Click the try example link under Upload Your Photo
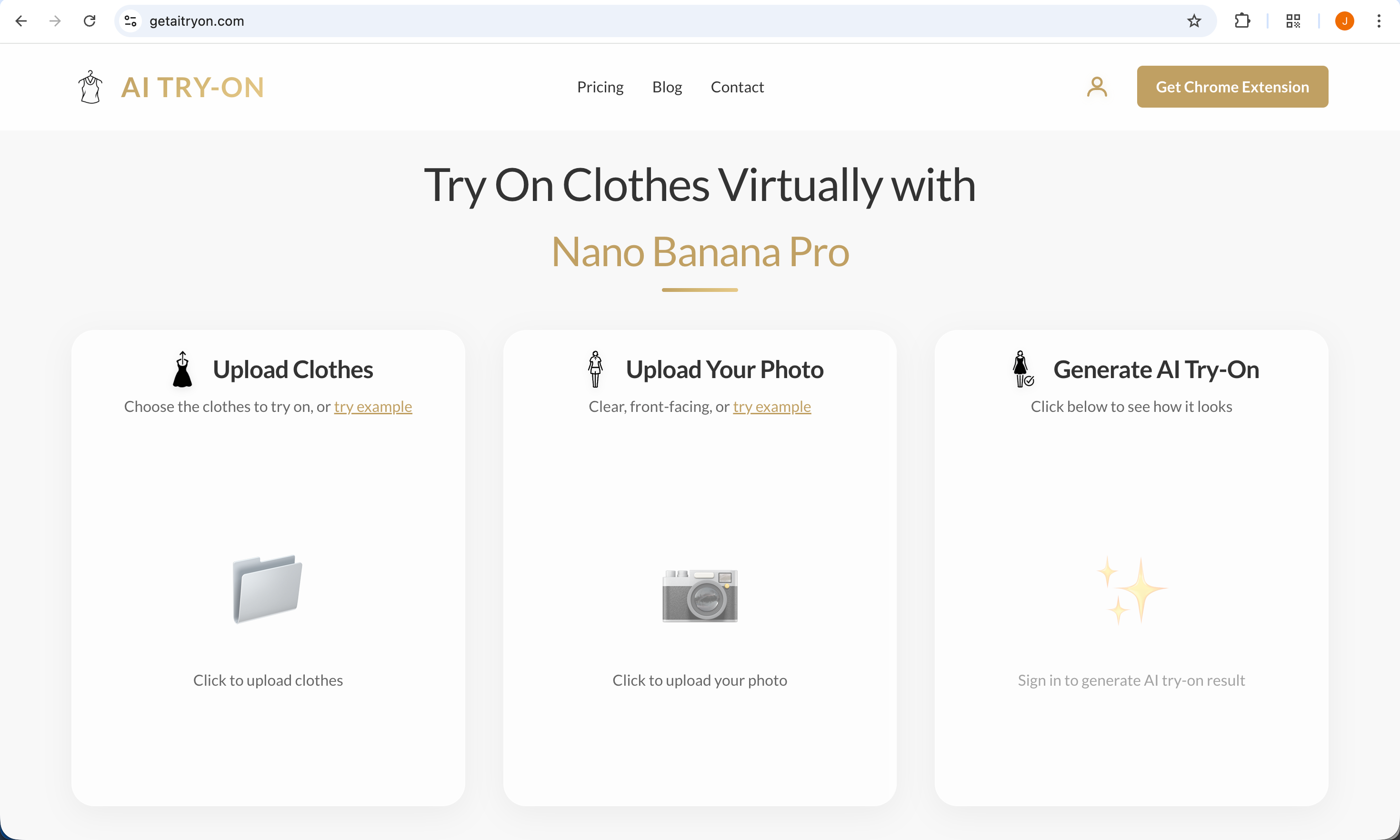Viewport: 1400px width, 840px height. click(772, 406)
